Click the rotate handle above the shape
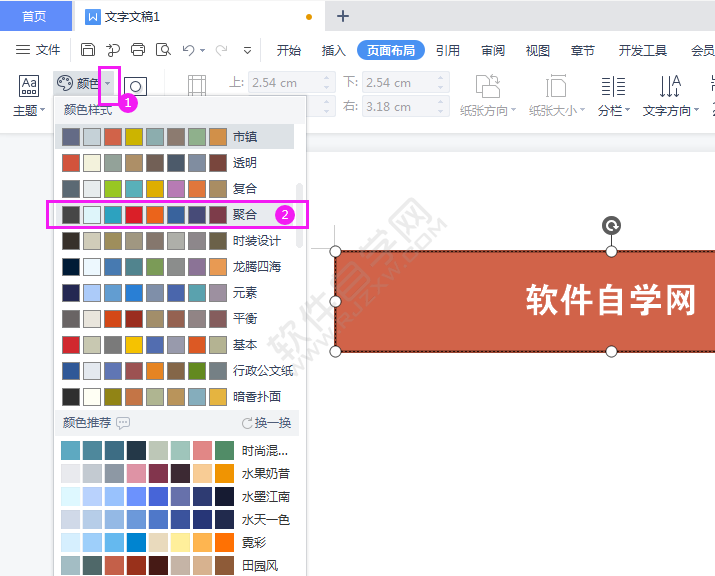 point(611,225)
